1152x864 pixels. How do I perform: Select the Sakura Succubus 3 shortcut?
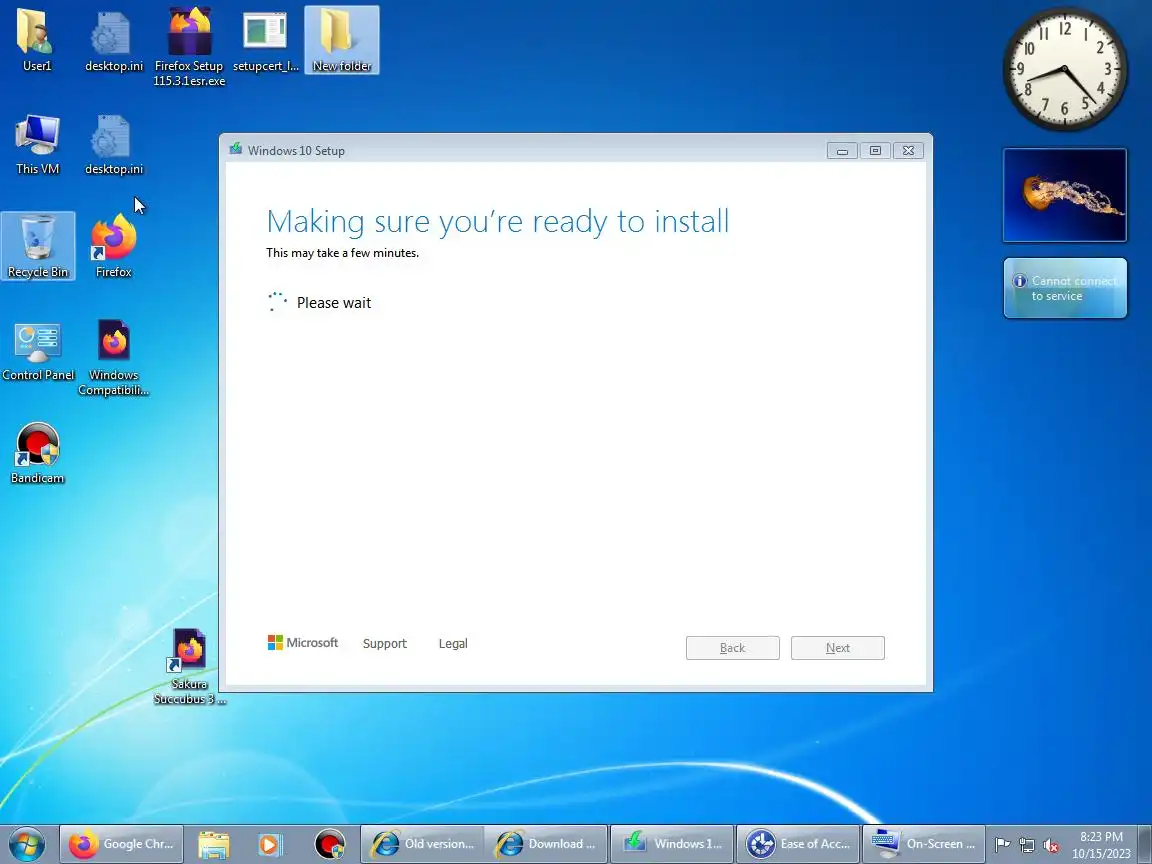pyautogui.click(x=189, y=666)
